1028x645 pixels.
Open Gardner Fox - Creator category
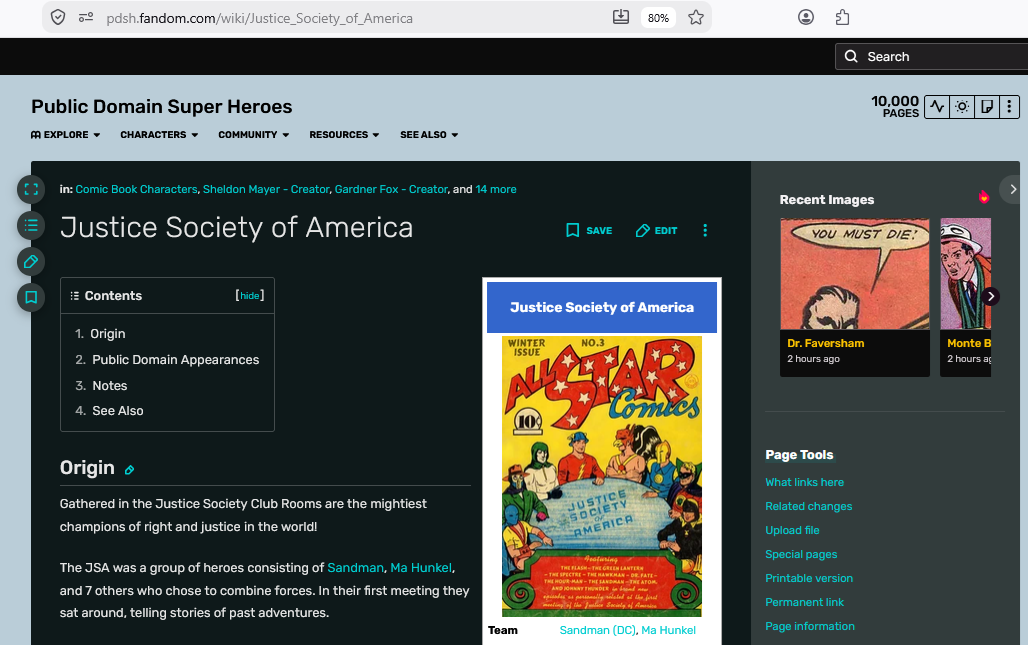tap(391, 189)
